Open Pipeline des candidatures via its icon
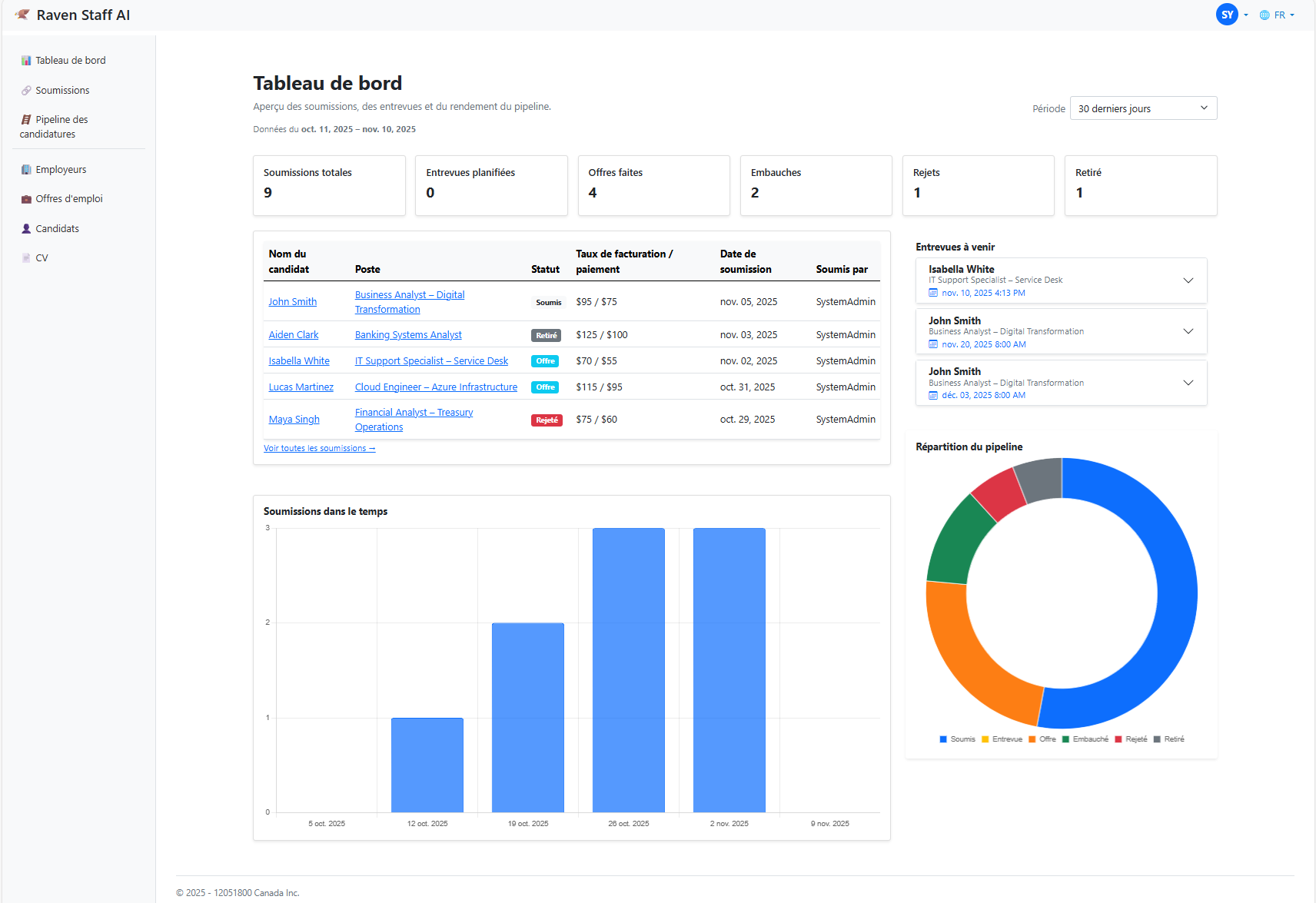This screenshot has height=903, width=1316. 25,119
